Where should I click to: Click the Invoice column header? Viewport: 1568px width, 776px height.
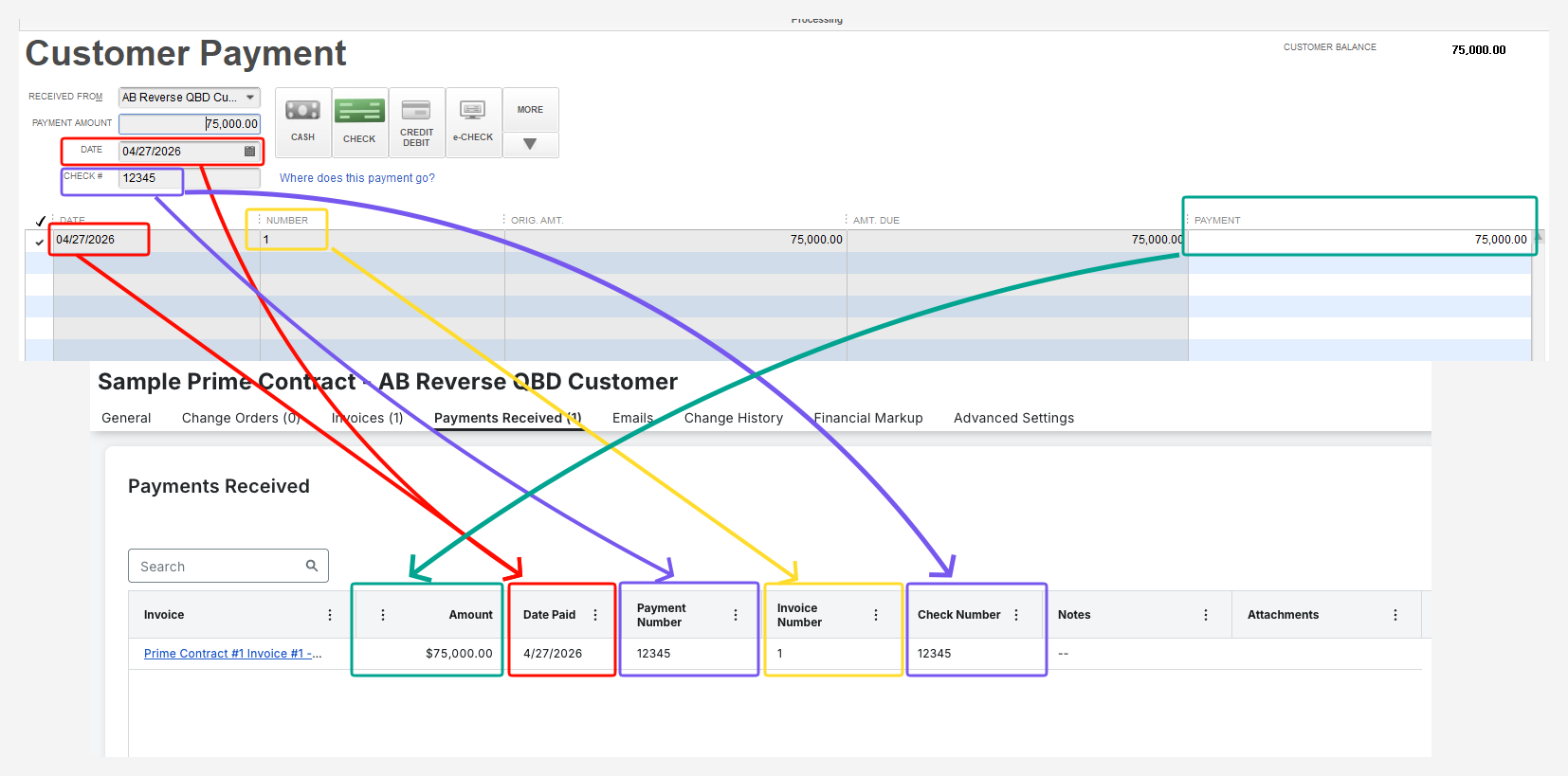164,615
